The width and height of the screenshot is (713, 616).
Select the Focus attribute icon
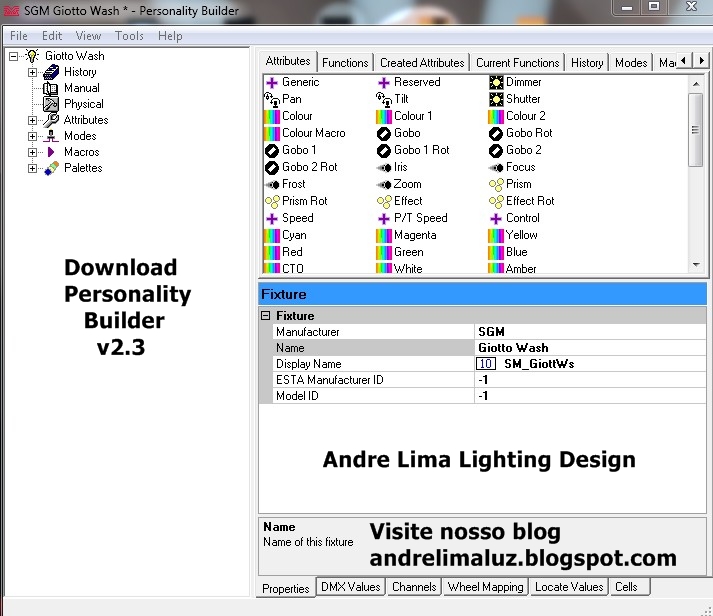[x=496, y=168]
